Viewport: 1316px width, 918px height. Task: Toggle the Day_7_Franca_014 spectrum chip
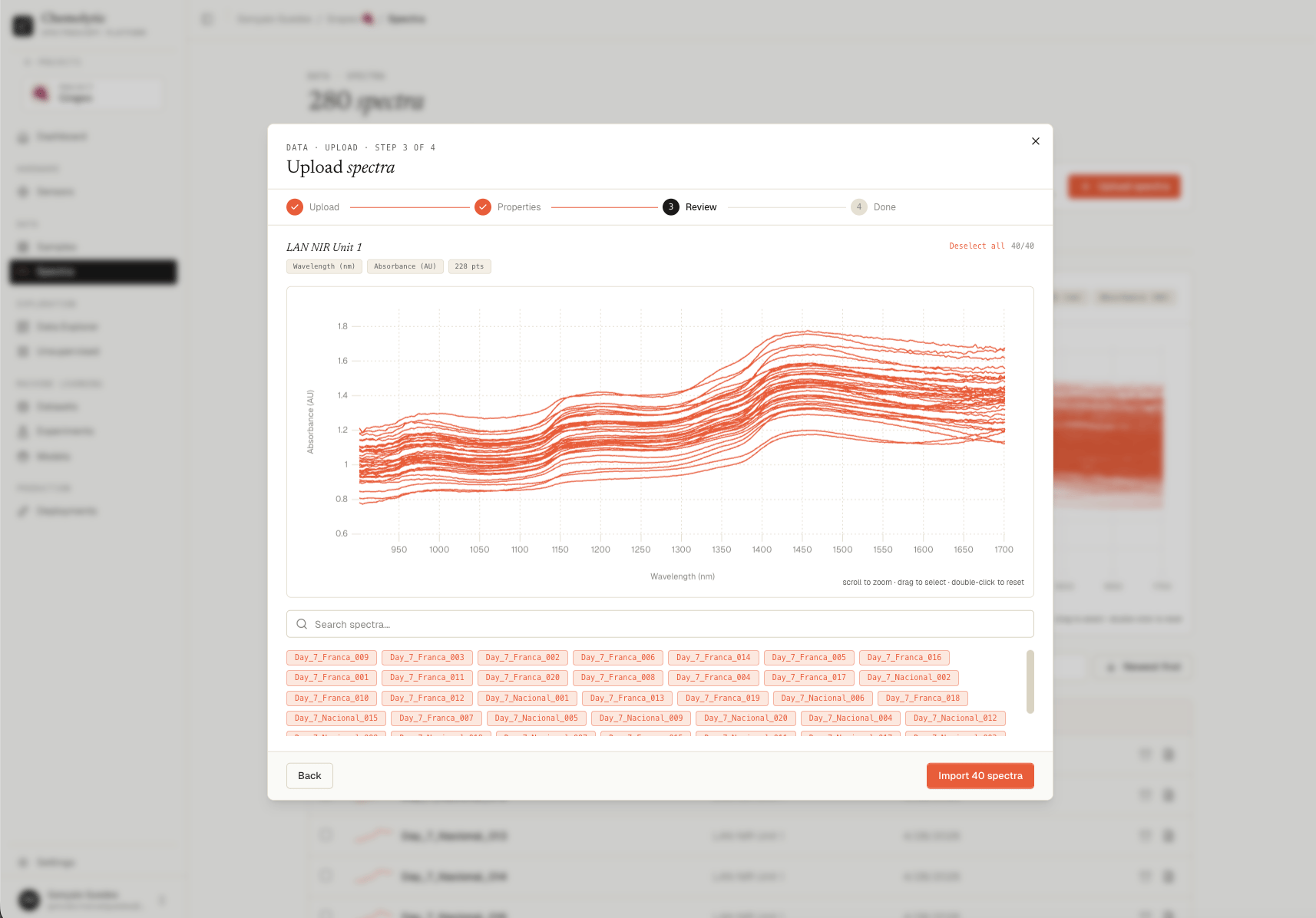point(713,658)
